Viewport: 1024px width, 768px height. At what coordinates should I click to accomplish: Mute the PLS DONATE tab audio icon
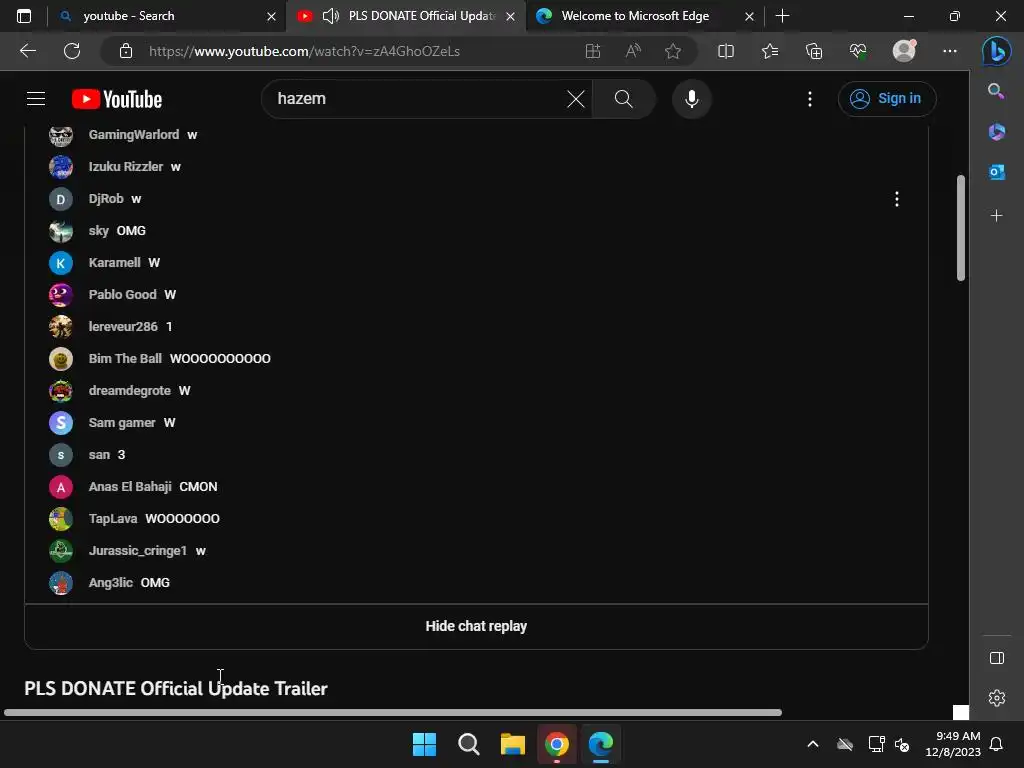330,16
